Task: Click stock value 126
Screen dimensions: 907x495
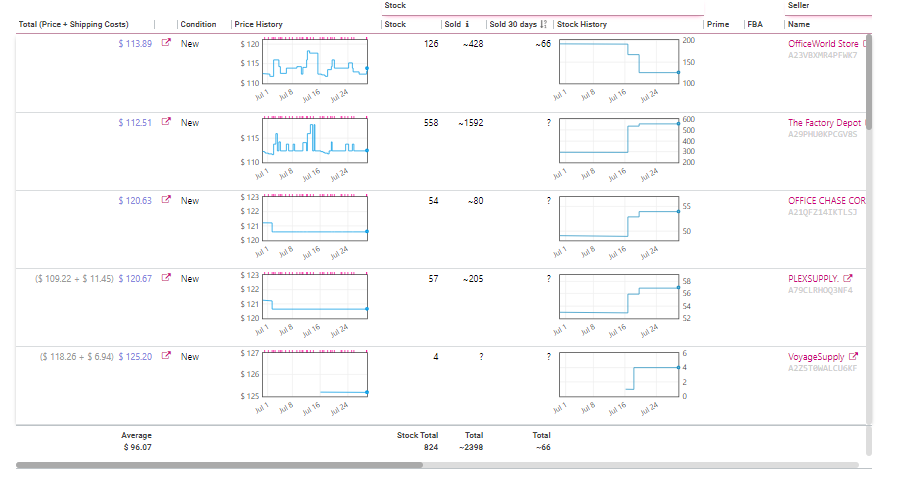Action: tap(431, 44)
